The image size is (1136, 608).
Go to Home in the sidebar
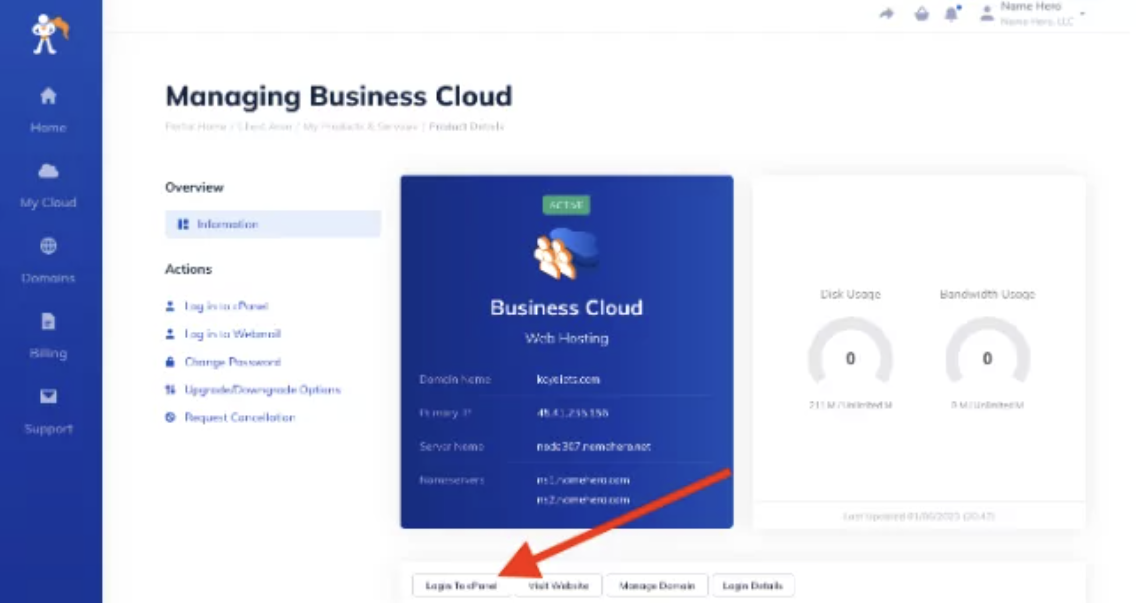(49, 110)
